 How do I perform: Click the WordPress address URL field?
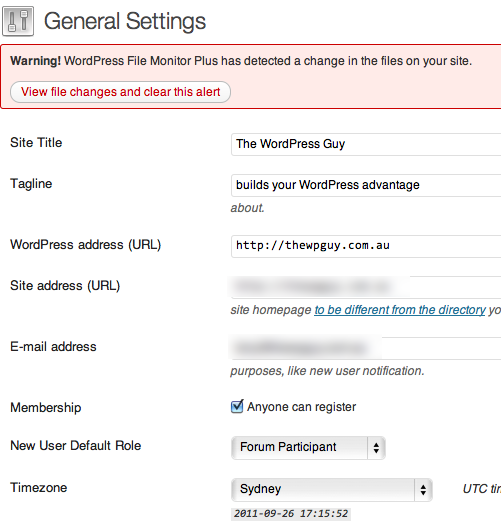366,246
